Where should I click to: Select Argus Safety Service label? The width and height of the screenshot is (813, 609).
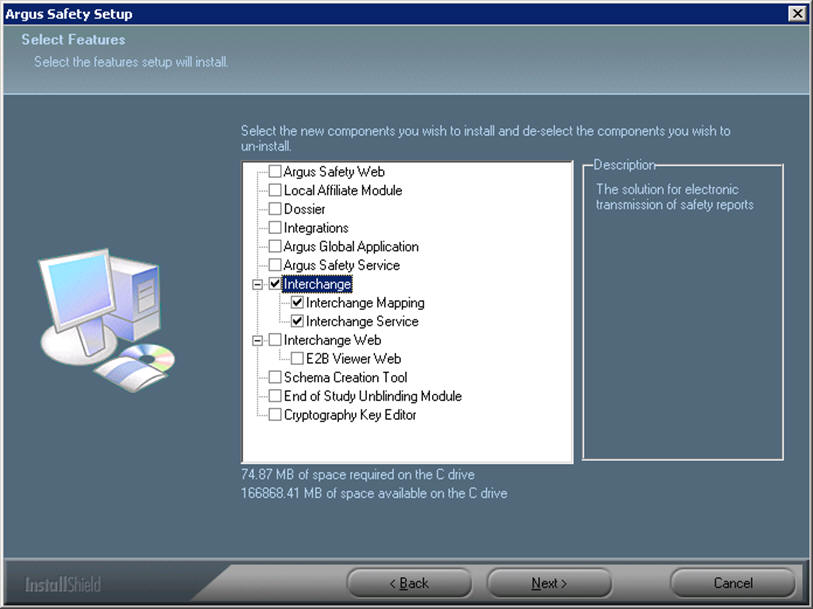pyautogui.click(x=342, y=265)
